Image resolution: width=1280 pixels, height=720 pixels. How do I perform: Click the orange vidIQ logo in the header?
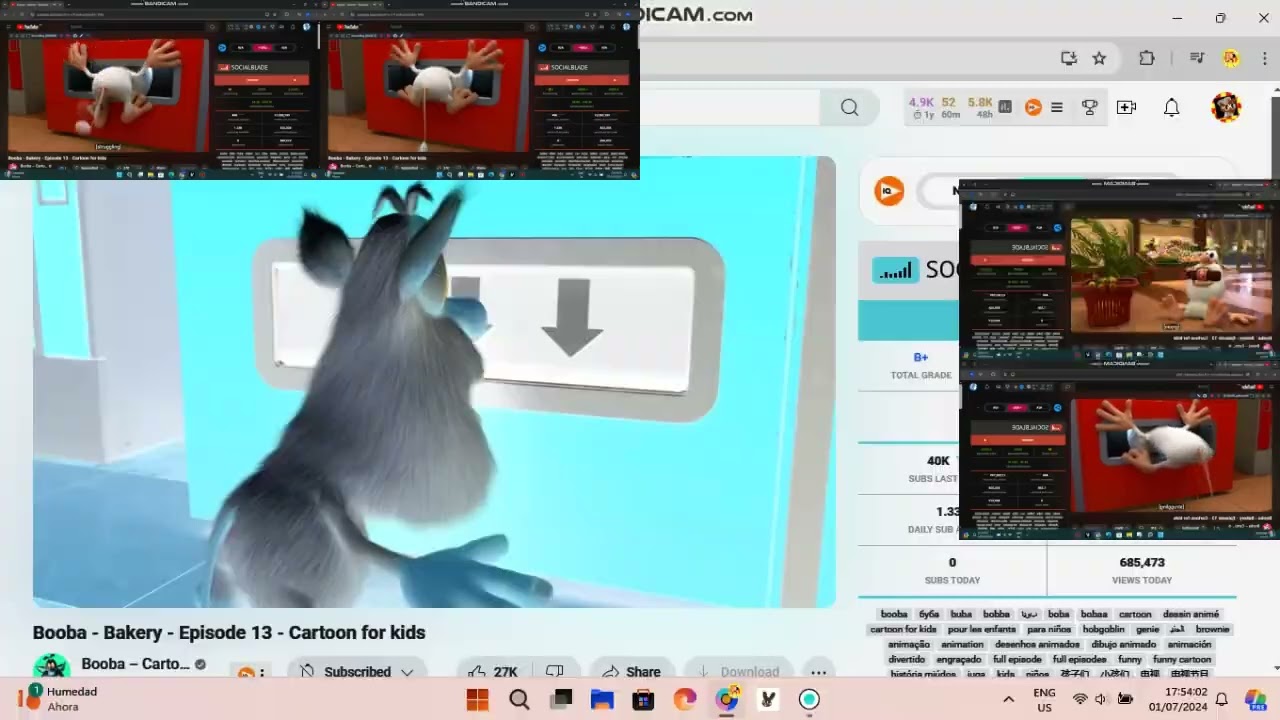1033,107
